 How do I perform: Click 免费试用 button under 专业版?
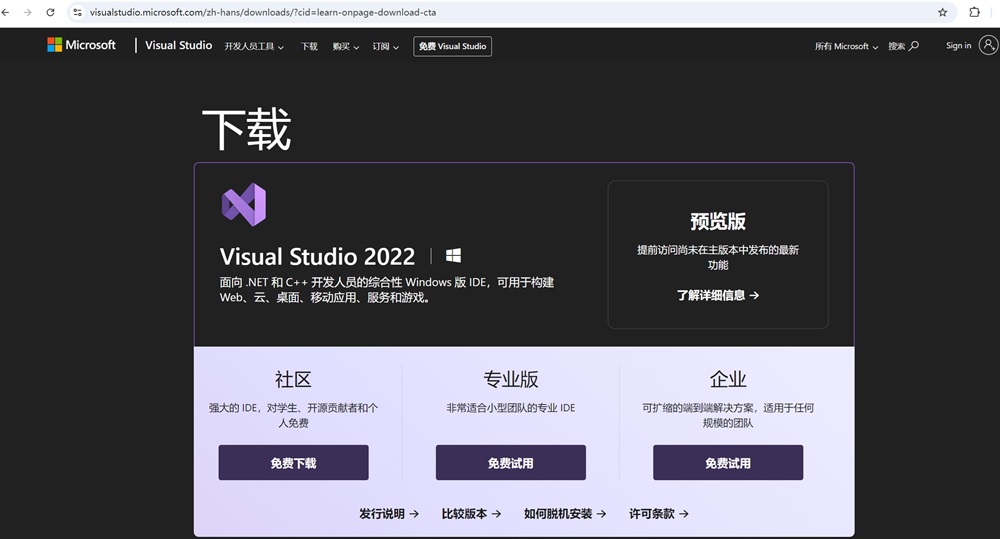click(511, 462)
